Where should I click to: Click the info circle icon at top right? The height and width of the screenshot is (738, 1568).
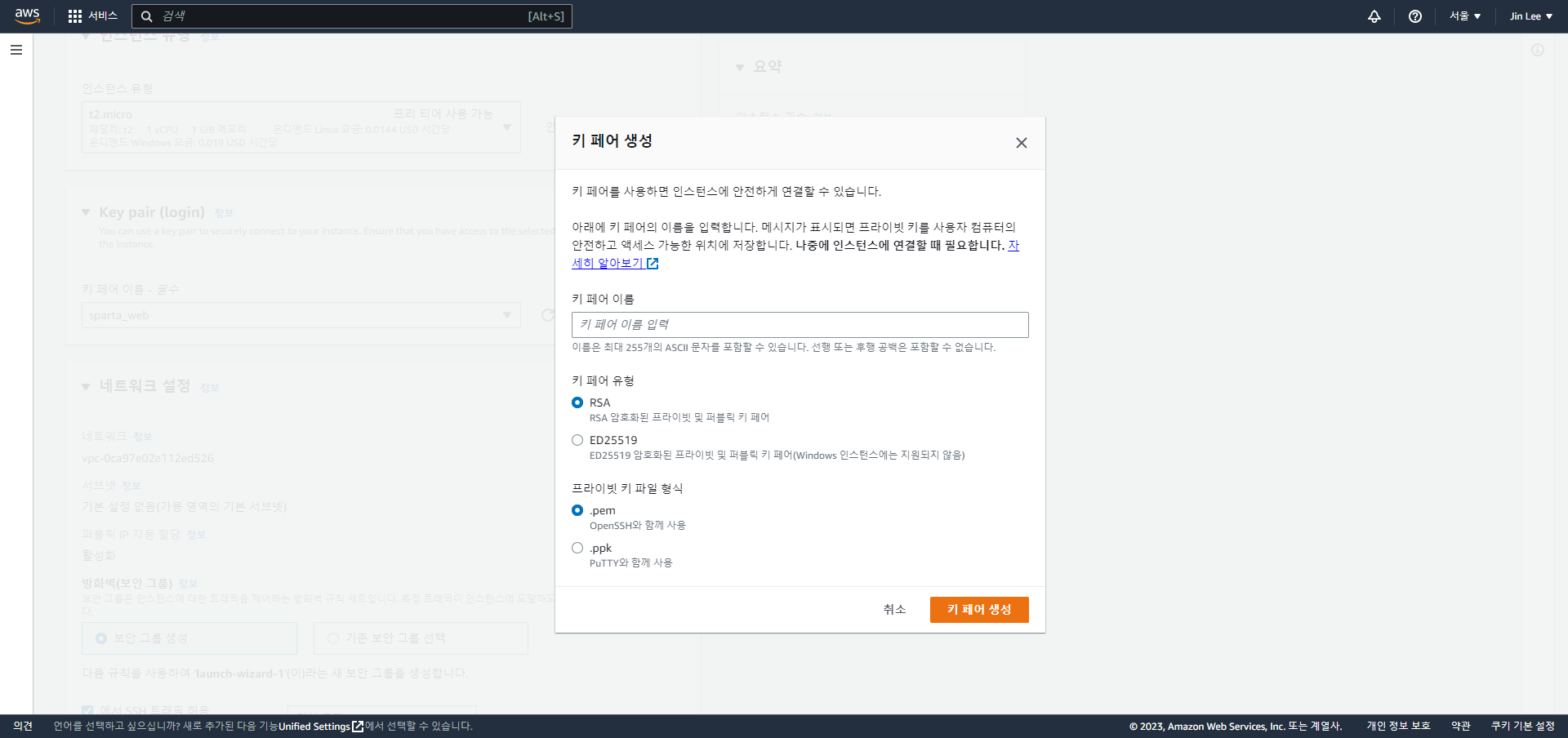[x=1538, y=50]
